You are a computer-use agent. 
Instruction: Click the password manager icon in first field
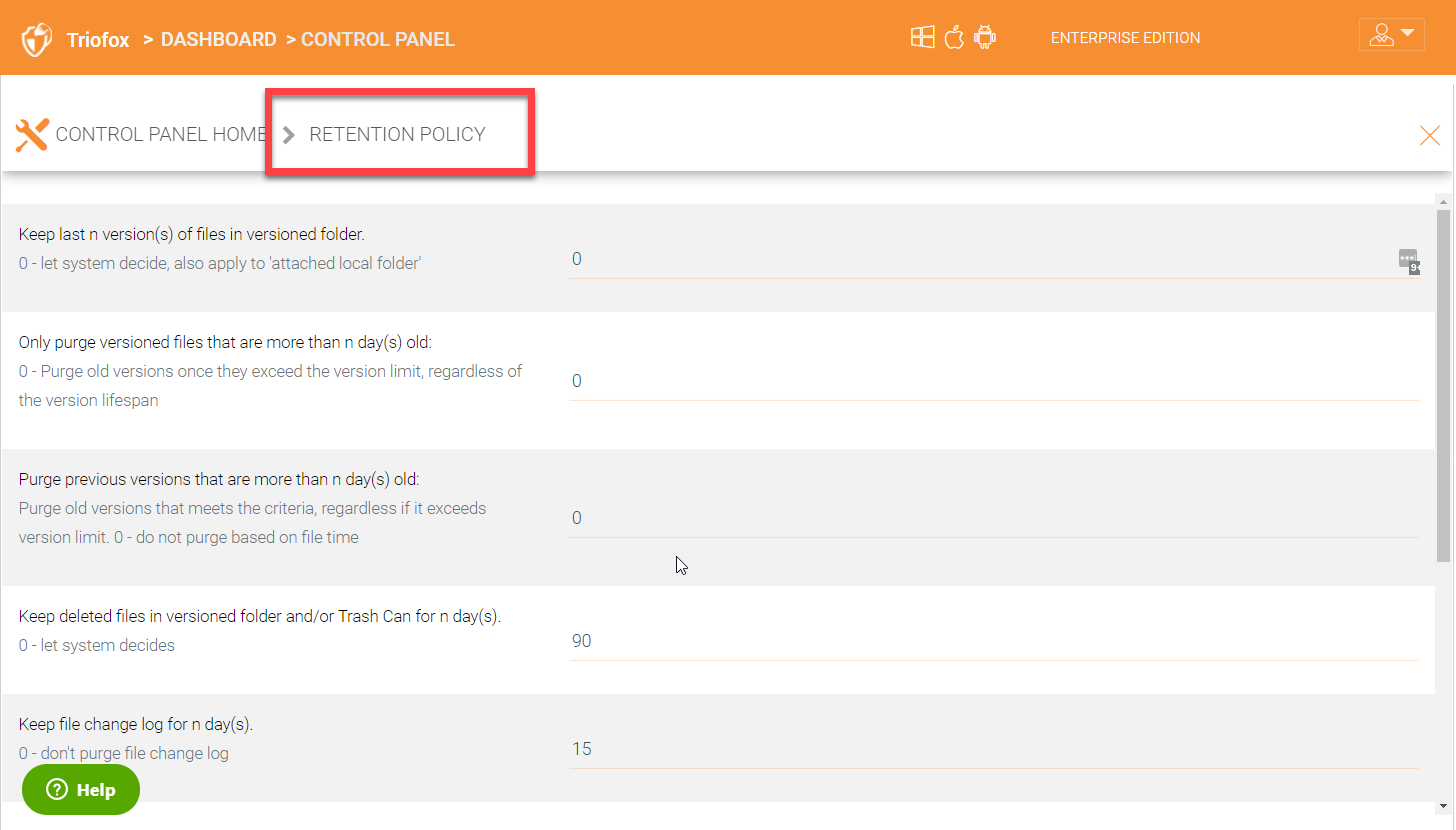tap(1408, 260)
